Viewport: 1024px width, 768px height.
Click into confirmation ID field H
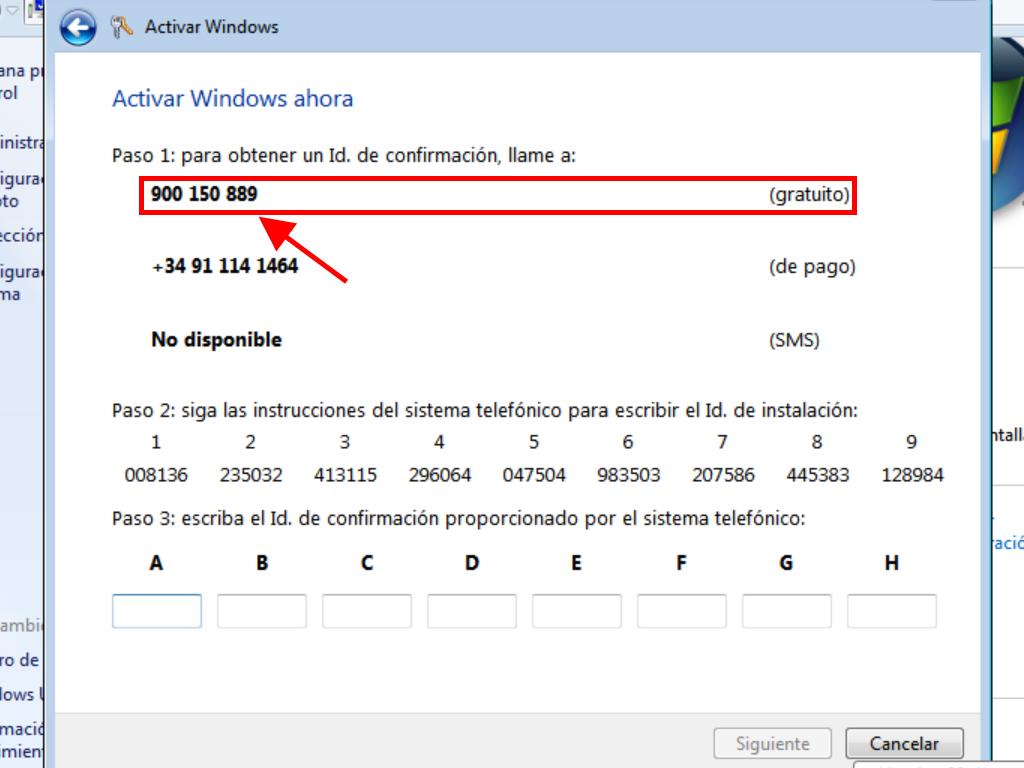[x=892, y=611]
